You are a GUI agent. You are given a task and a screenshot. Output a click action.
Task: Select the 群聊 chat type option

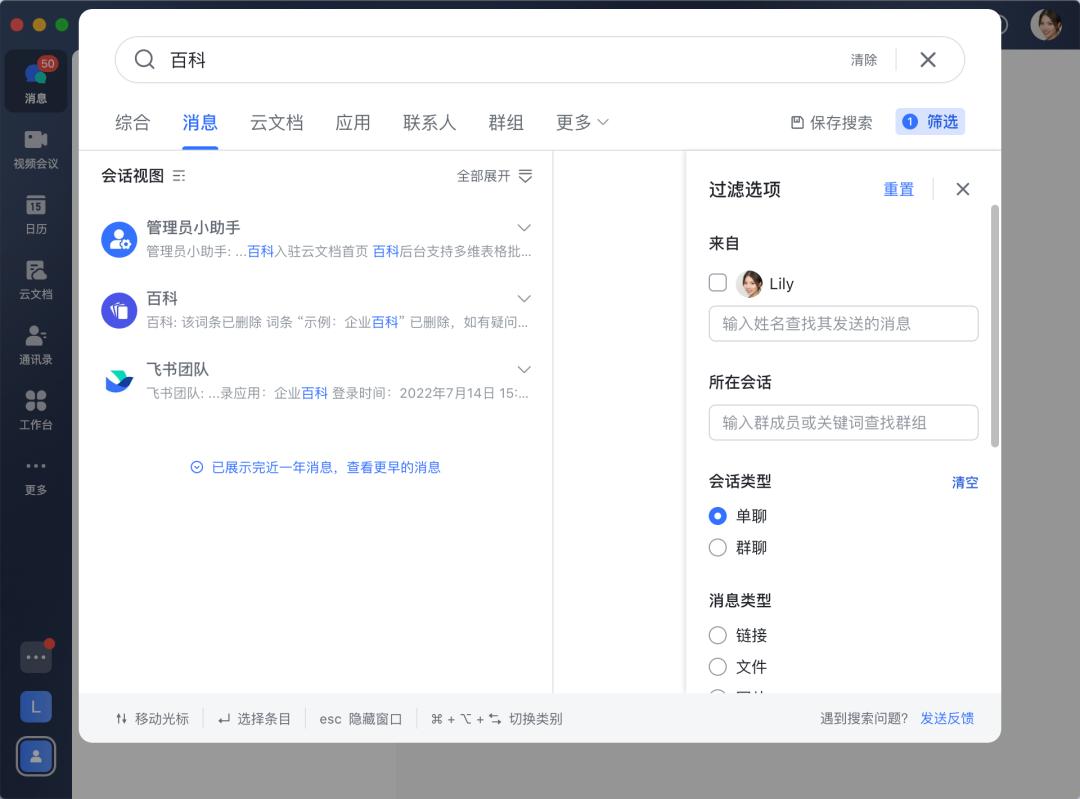[717, 548]
